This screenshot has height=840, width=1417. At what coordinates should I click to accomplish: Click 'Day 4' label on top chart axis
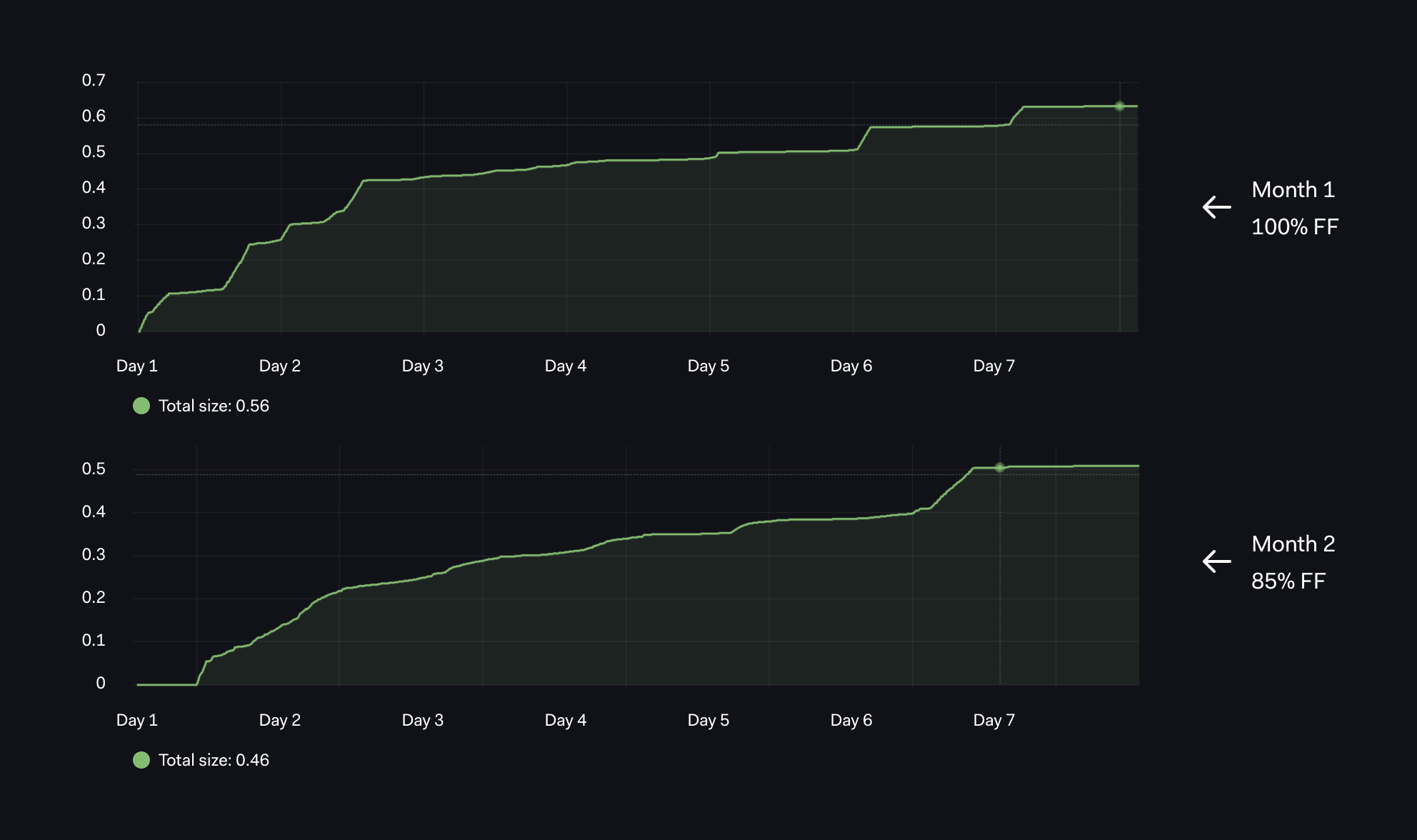565,366
